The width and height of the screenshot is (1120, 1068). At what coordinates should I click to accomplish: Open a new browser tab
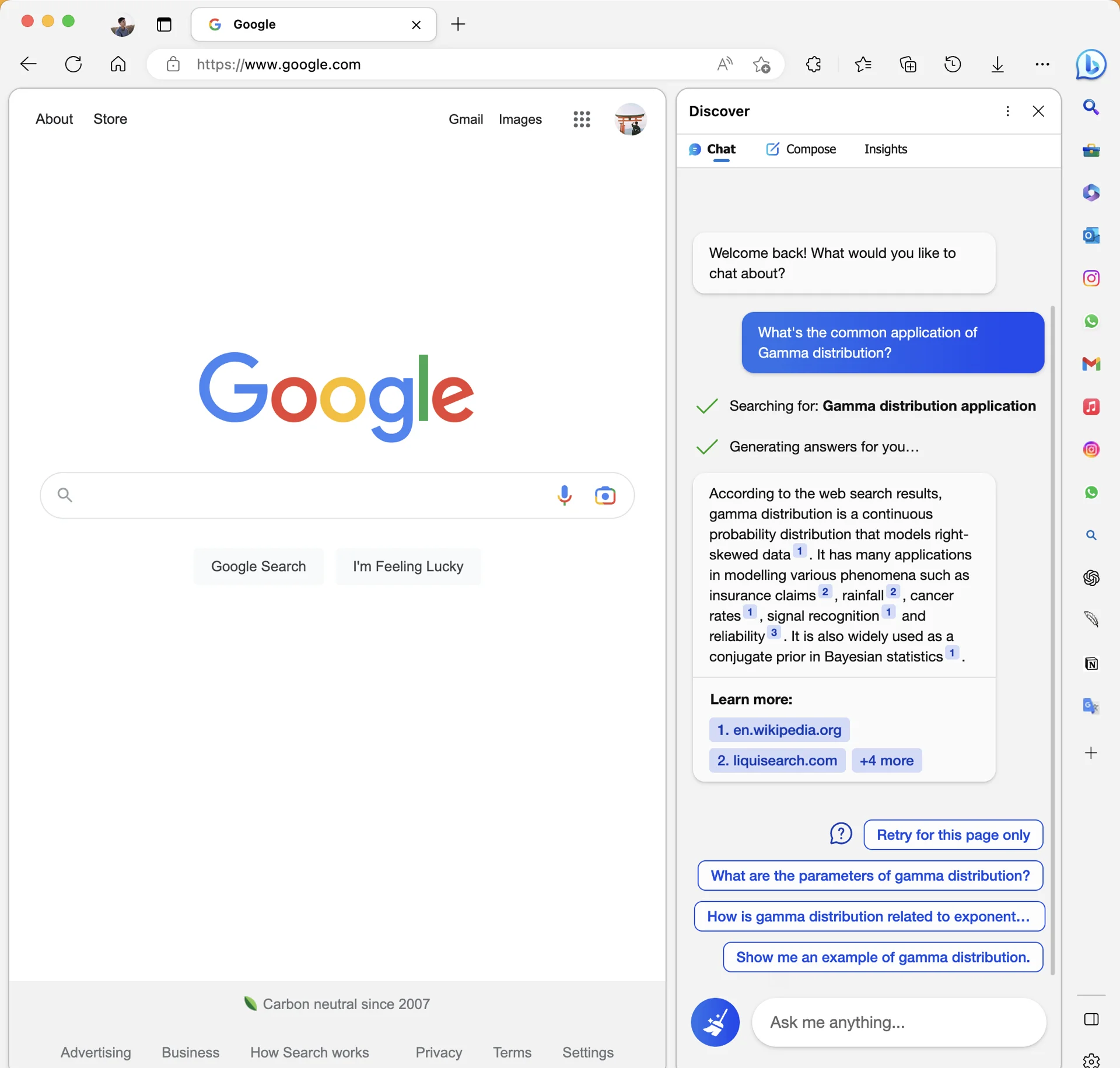pyautogui.click(x=458, y=24)
